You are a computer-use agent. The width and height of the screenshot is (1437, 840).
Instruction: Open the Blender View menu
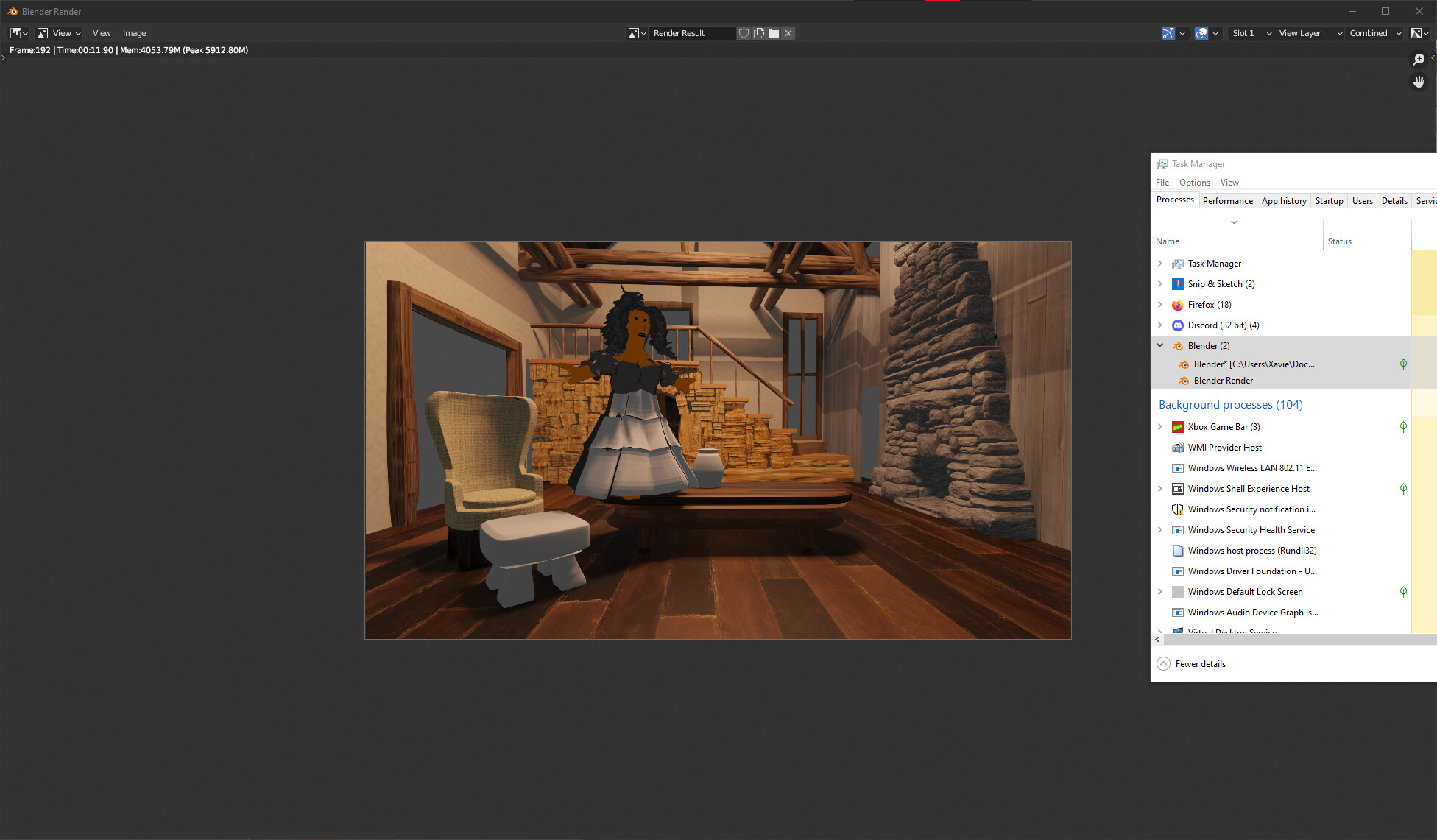[102, 33]
